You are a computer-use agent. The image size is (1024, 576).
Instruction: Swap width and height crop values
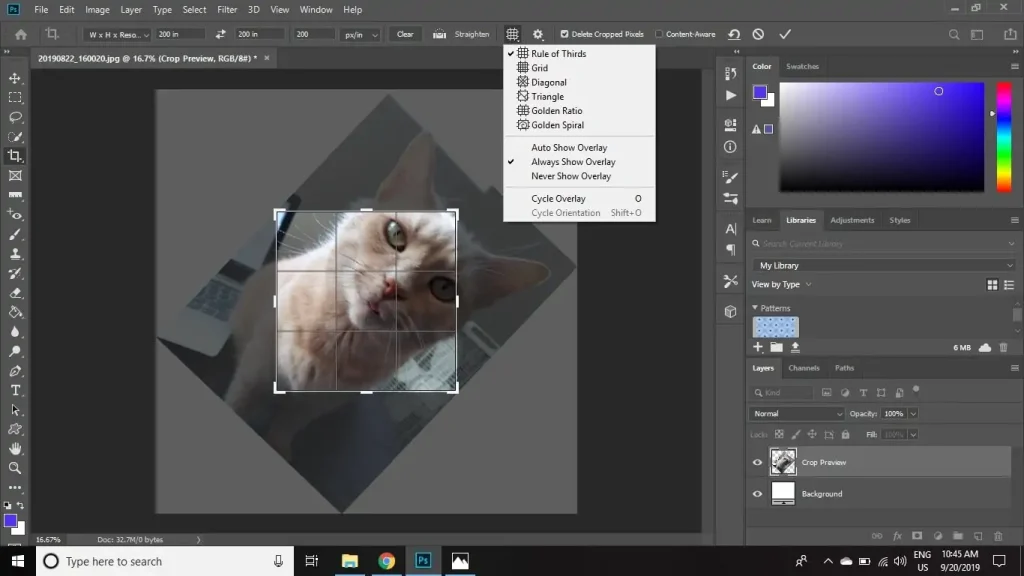pyautogui.click(x=221, y=34)
